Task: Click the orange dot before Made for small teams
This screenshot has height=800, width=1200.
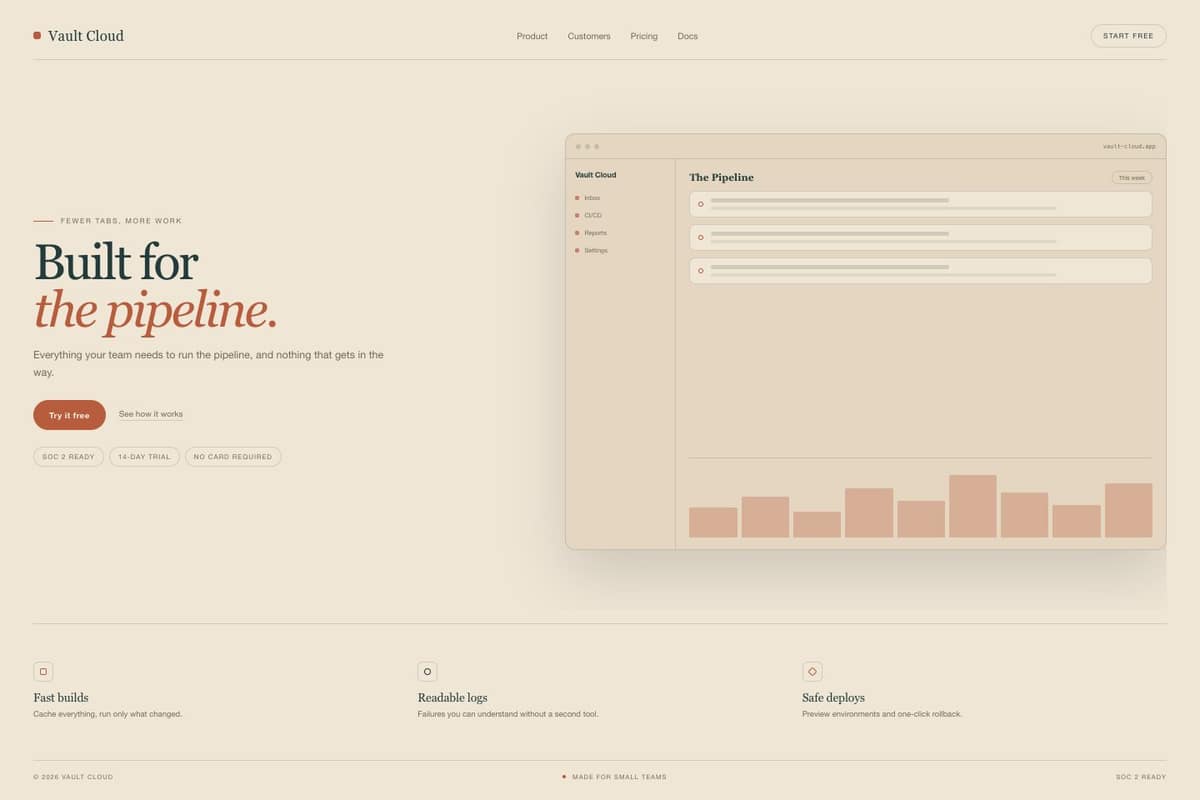Action: [x=564, y=776]
